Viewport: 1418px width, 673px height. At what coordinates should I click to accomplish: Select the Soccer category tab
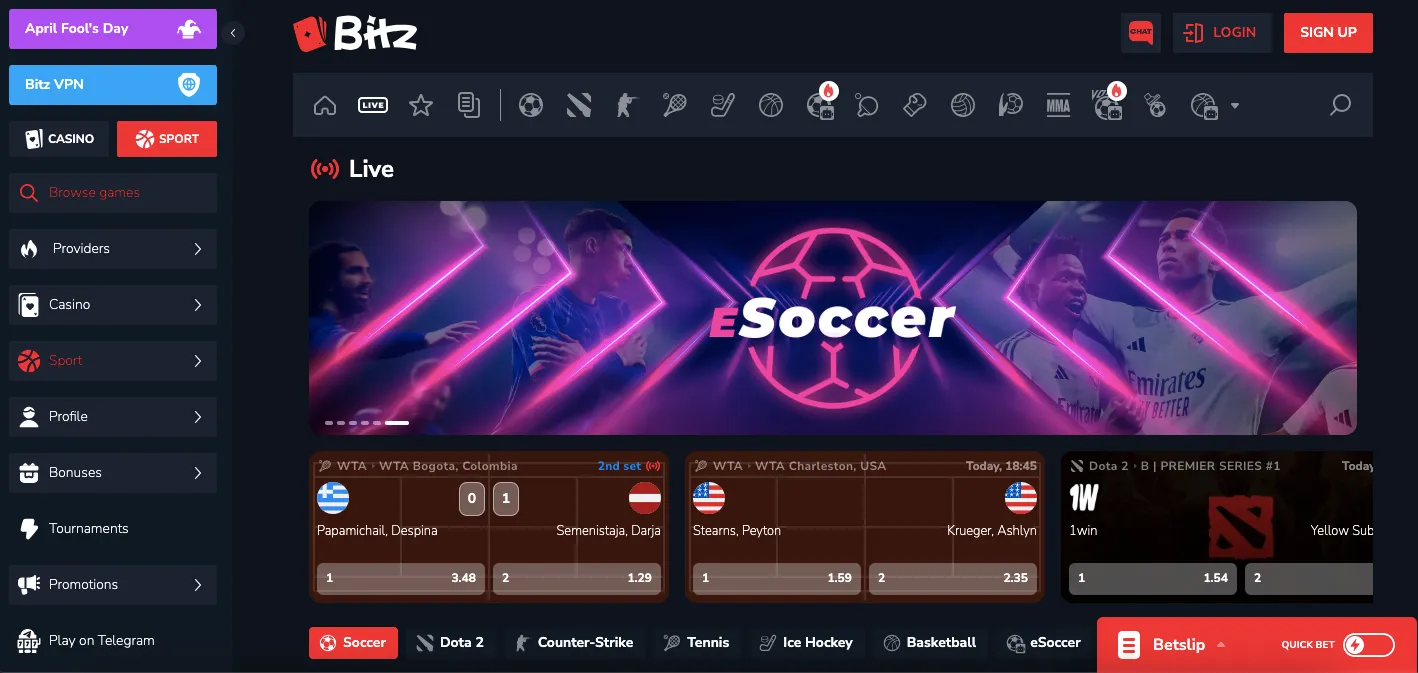[x=353, y=643]
